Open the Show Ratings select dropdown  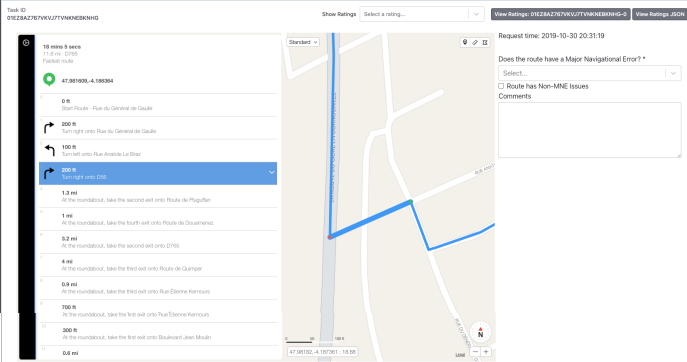pos(421,14)
